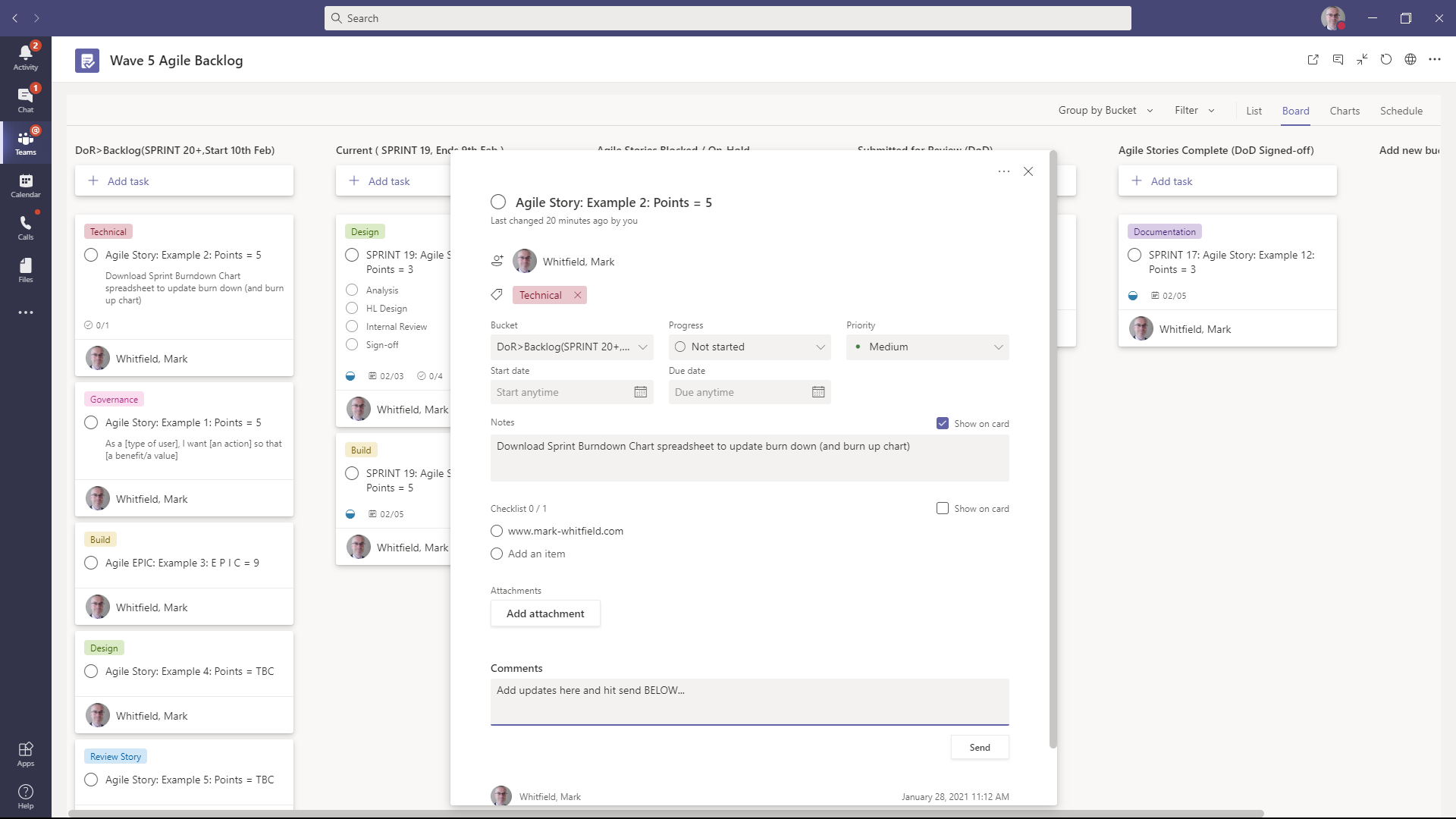
Task: Switch to Chat in the left rail
Action: 25,99
